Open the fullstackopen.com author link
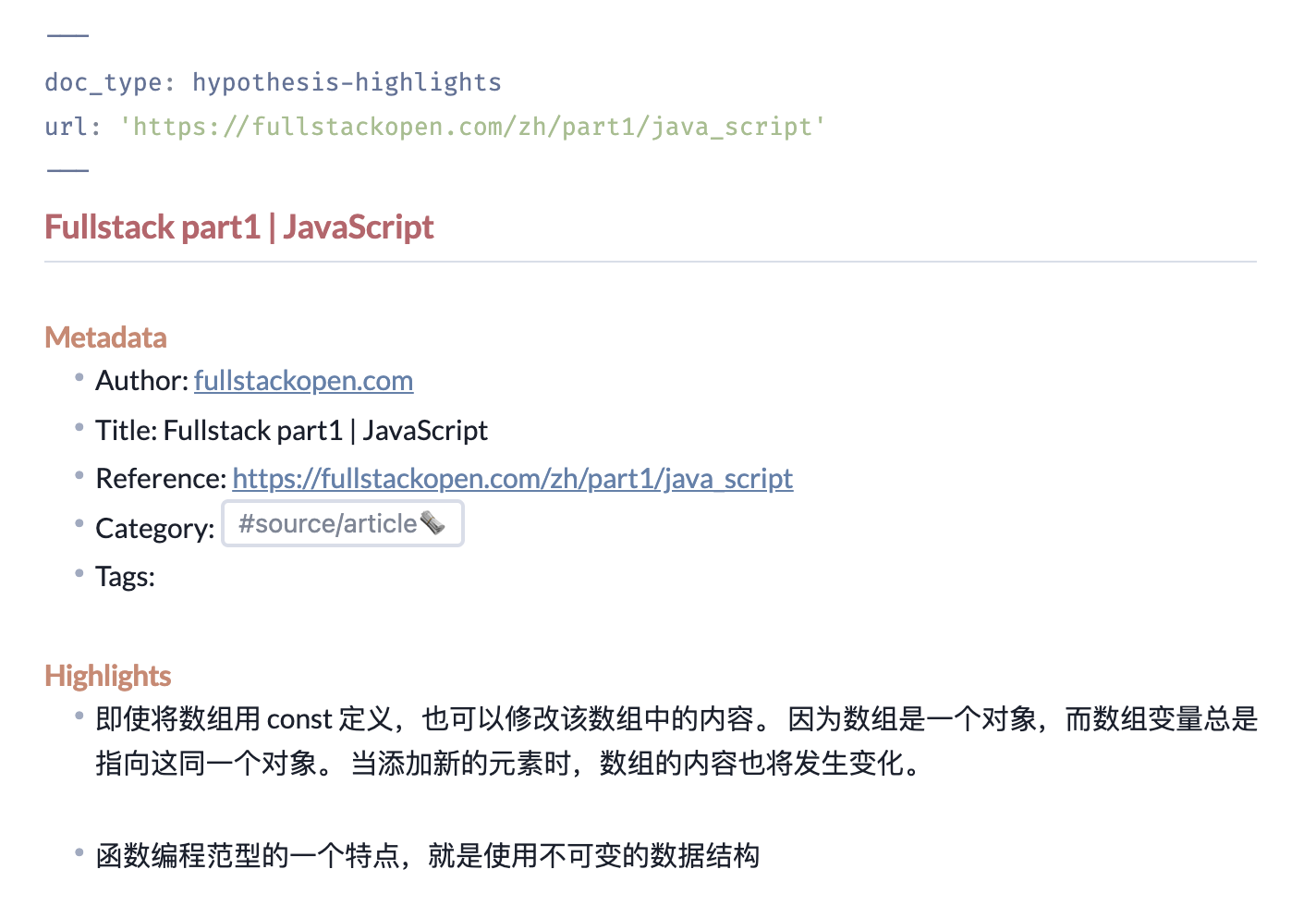The width and height of the screenshot is (1316, 906). [x=303, y=381]
